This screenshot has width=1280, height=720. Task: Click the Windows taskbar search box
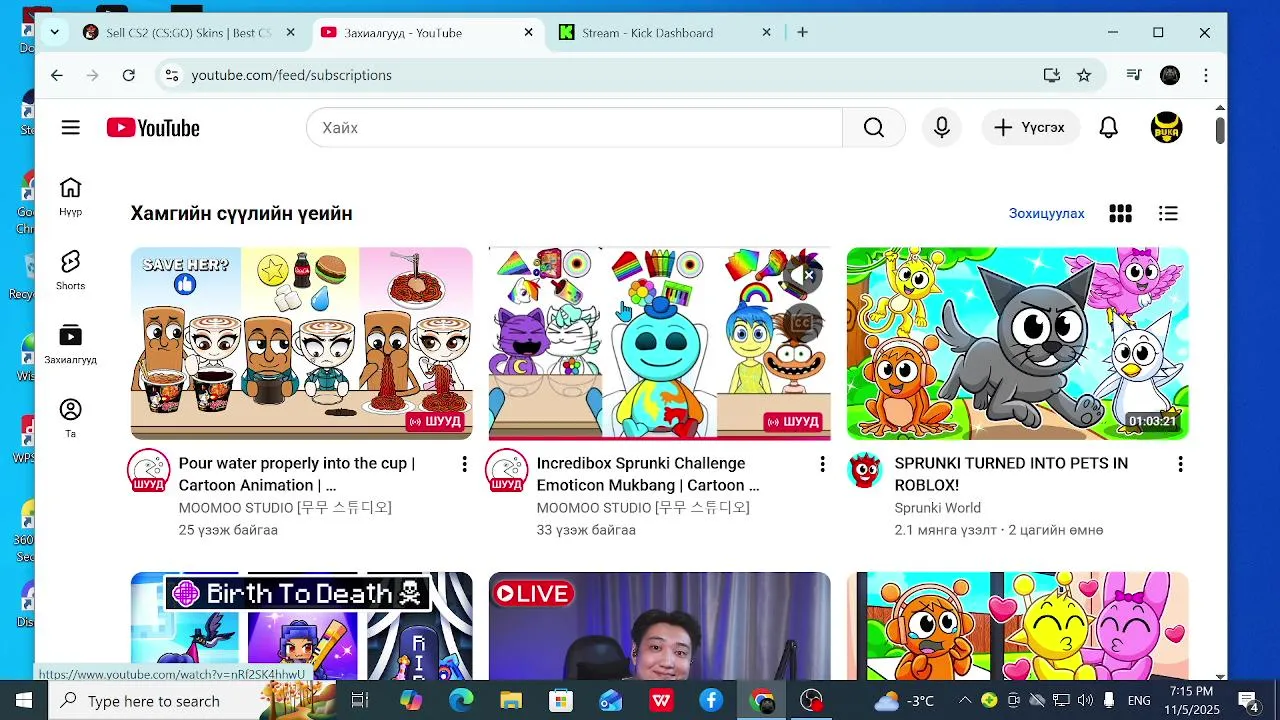(x=193, y=701)
